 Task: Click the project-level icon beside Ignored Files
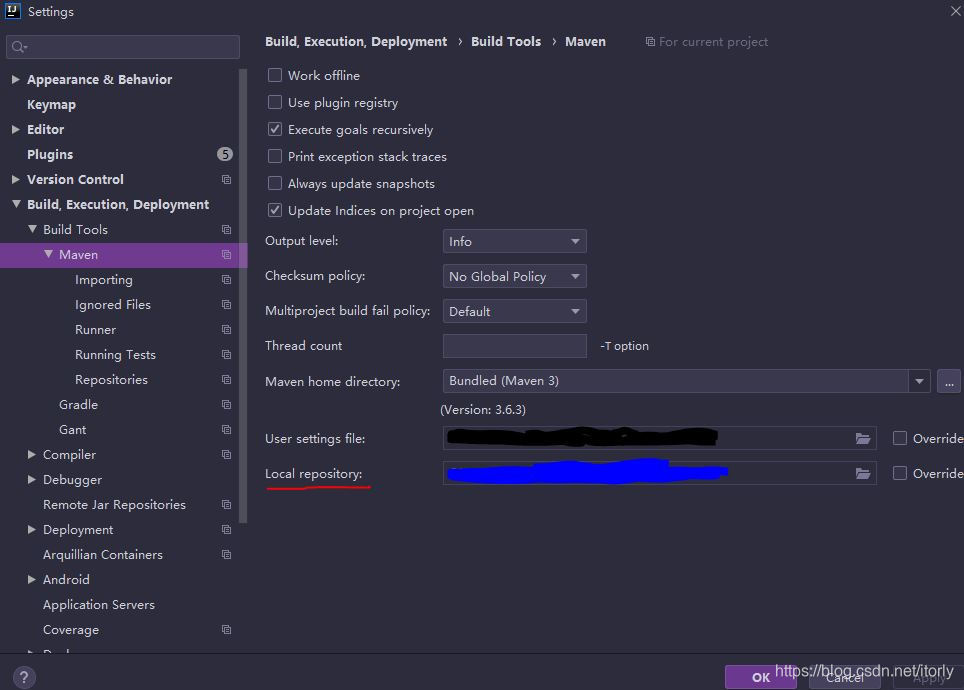tap(226, 304)
